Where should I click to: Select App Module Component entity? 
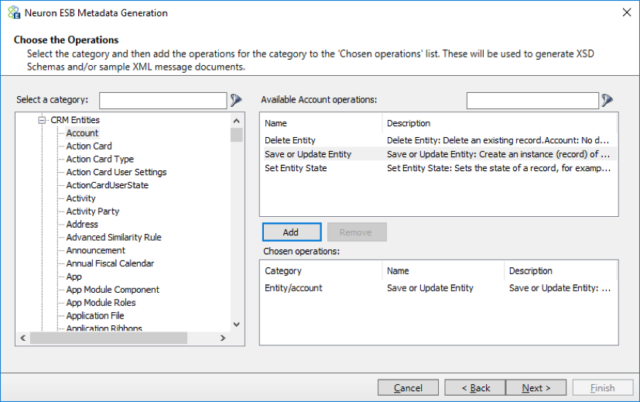pyautogui.click(x=113, y=290)
